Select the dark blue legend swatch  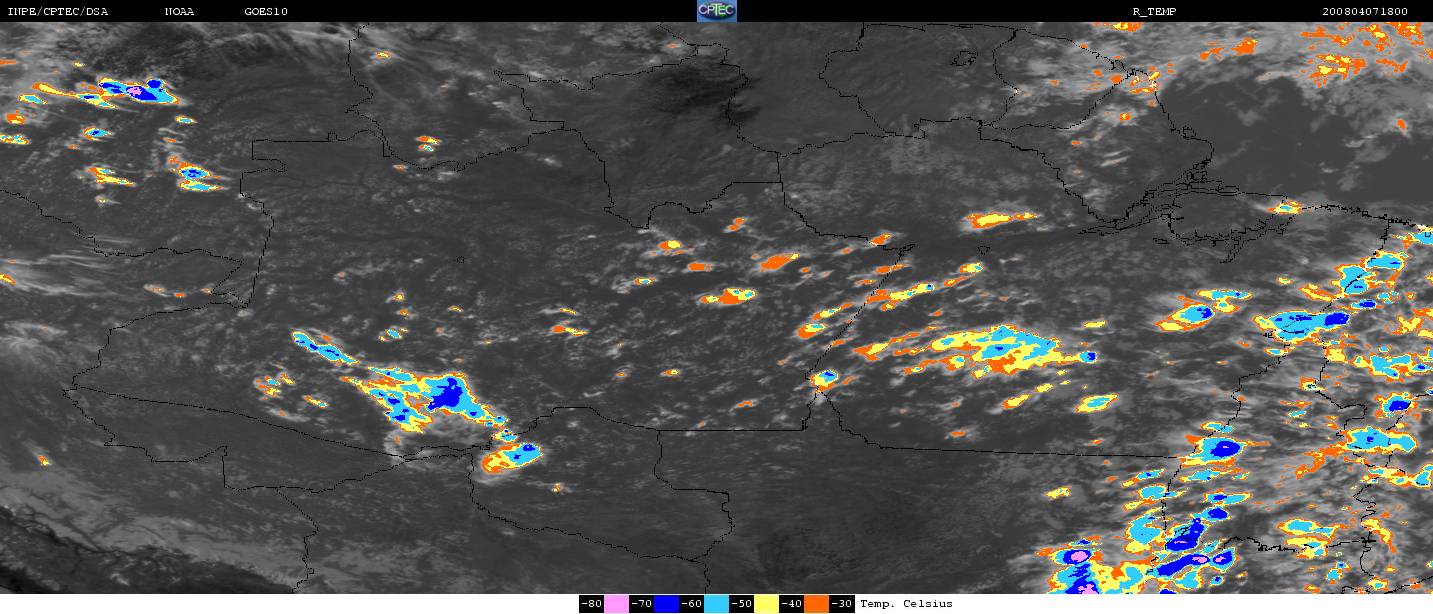pos(666,604)
